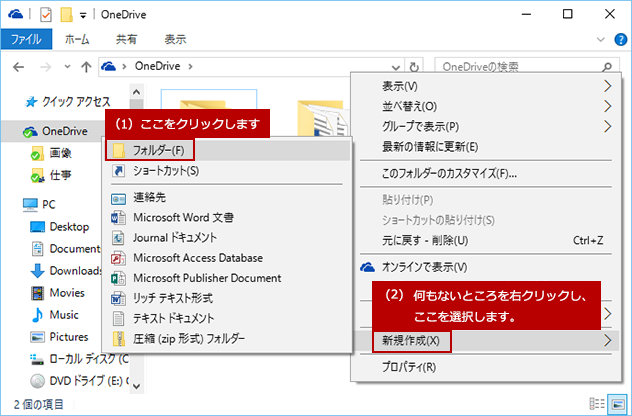This screenshot has width=632, height=416.
Task: Expand the ribbon with the chevron
Action: [x=601, y=40]
